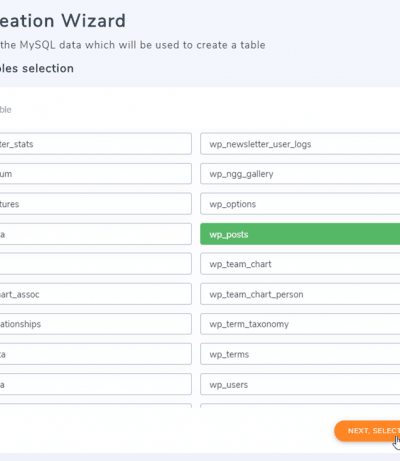This screenshot has width=400, height=461.
Task: Pick the left-column table beside wp_users
Action: [x=96, y=384]
